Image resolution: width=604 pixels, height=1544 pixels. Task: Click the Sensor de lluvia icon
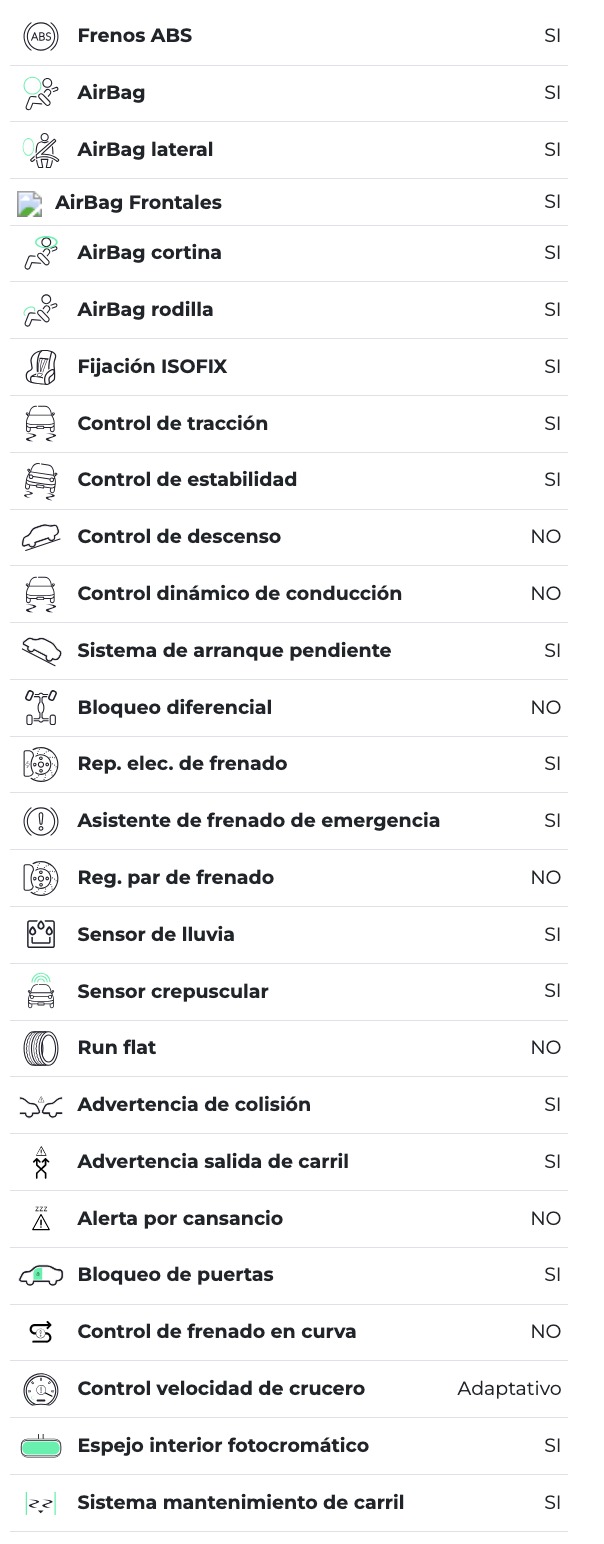coord(40,934)
